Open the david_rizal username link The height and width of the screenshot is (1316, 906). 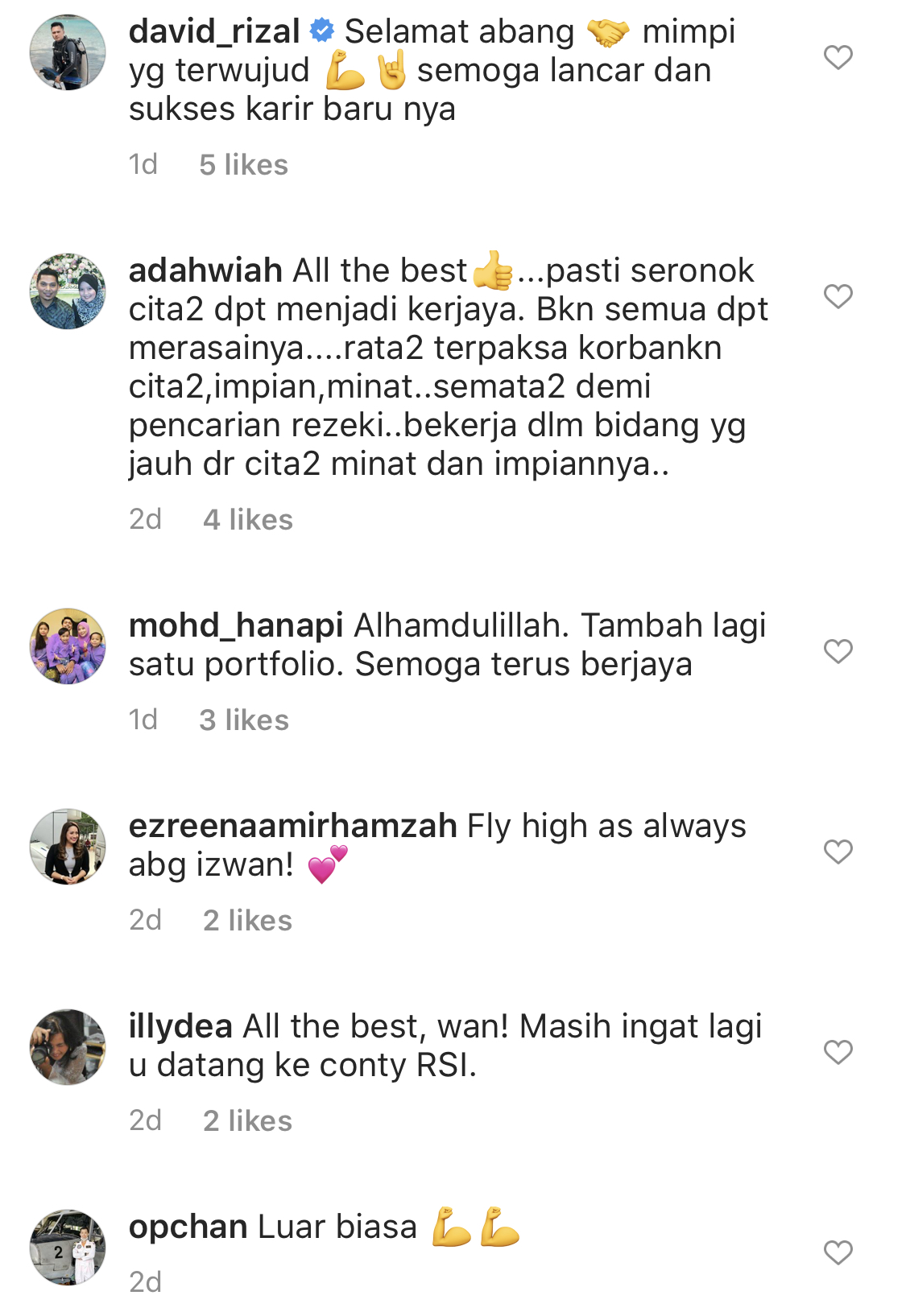(214, 31)
